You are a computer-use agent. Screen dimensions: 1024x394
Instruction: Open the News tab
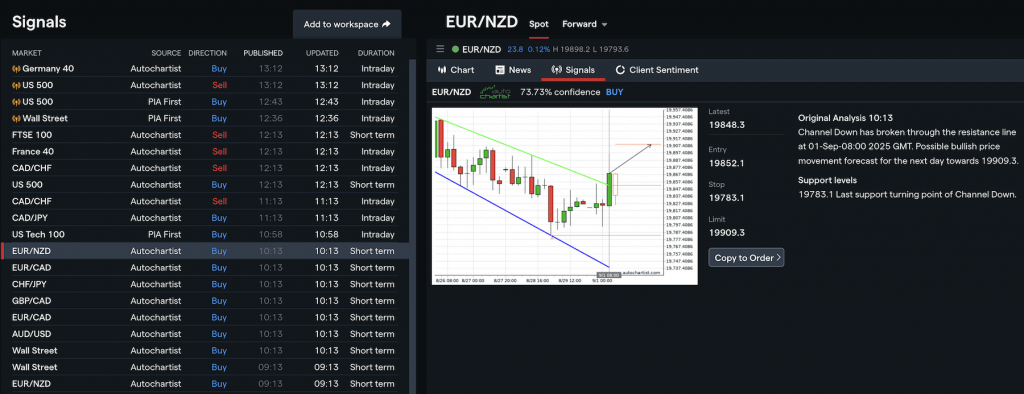point(513,70)
